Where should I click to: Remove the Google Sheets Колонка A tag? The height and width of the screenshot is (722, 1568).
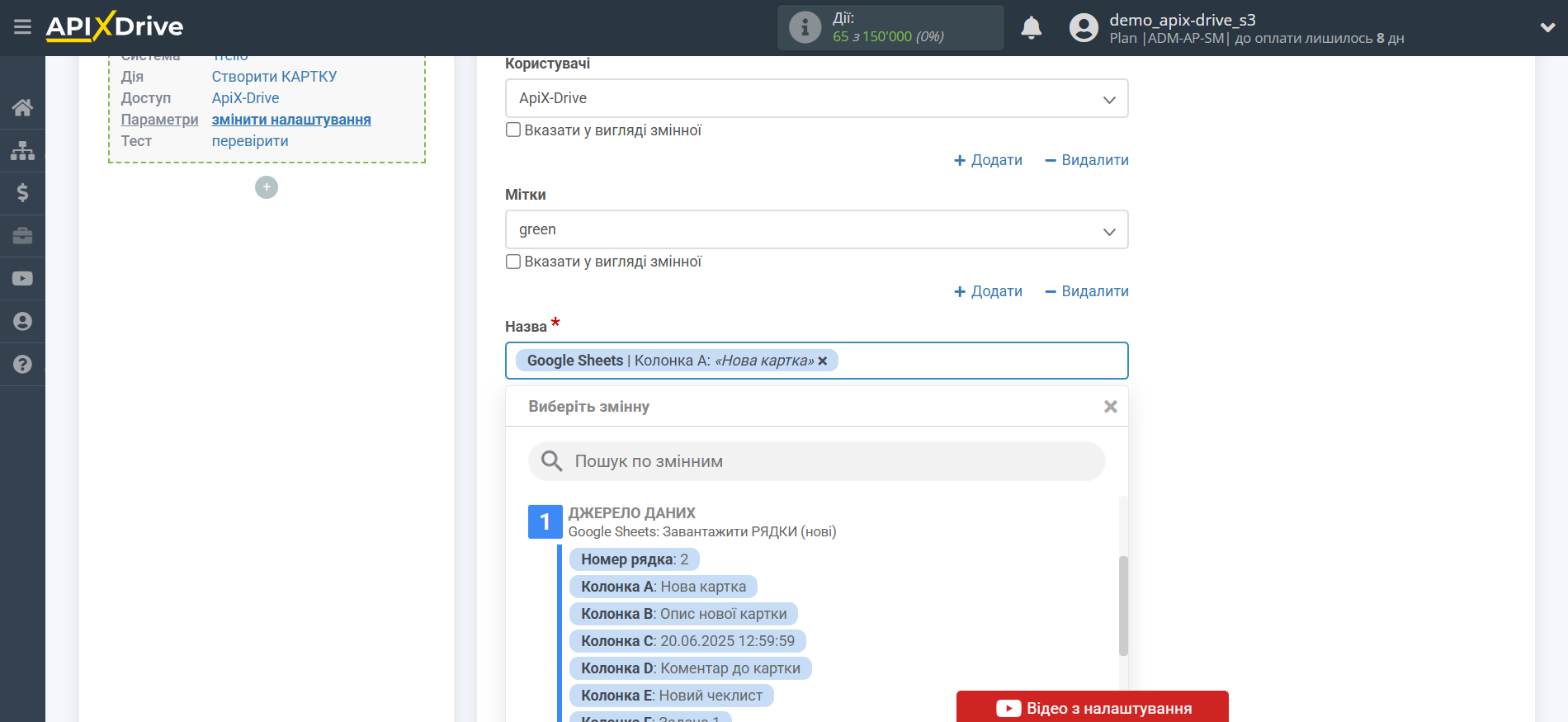pos(822,361)
